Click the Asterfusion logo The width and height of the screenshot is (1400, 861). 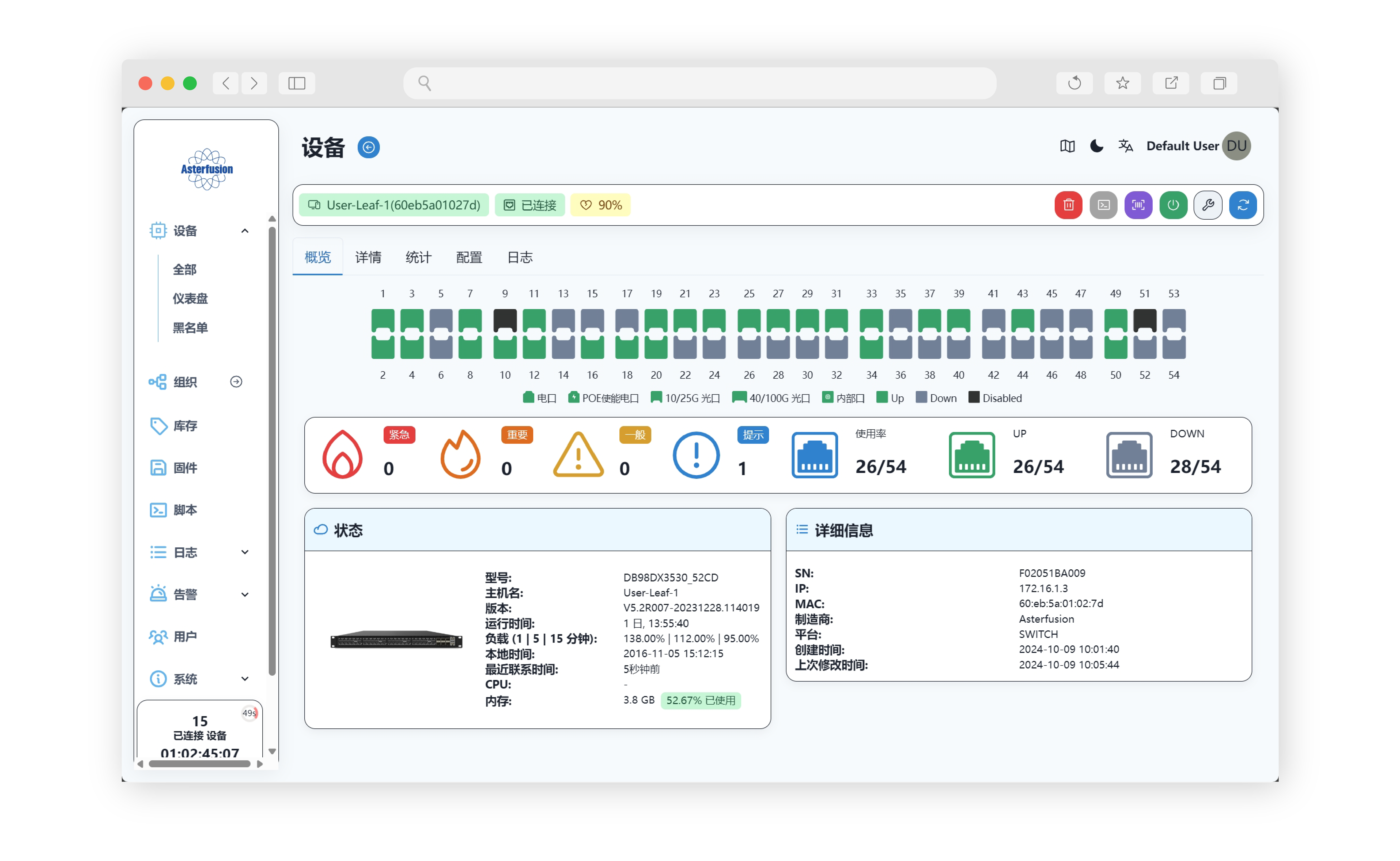pyautogui.click(x=207, y=169)
